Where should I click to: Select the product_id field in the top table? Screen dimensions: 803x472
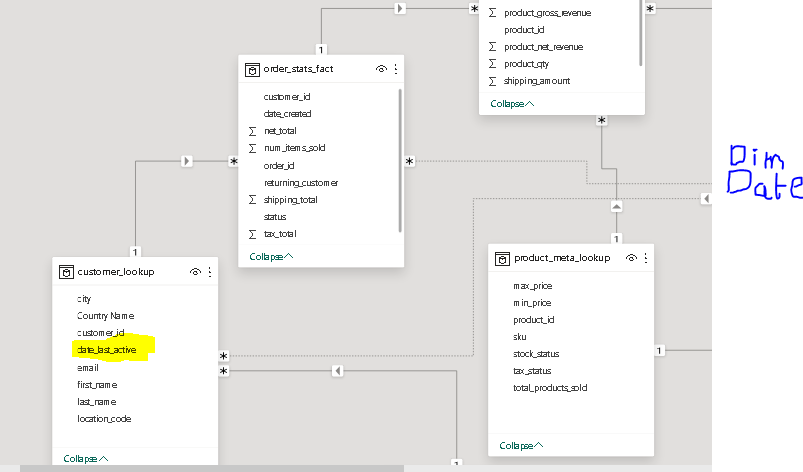point(524,30)
